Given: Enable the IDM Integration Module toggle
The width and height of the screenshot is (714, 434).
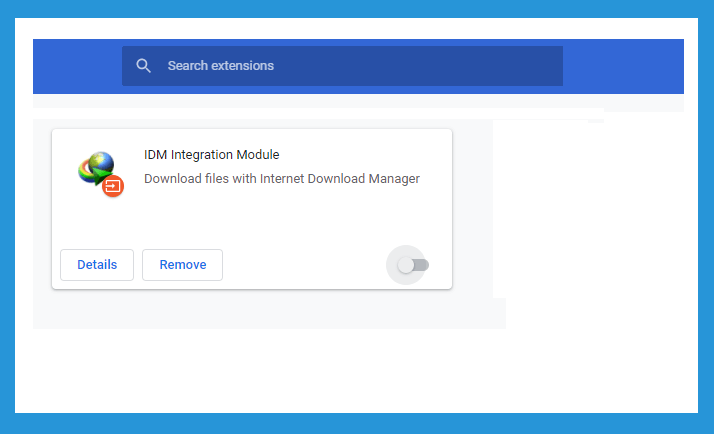Looking at the screenshot, I should pos(413,265).
